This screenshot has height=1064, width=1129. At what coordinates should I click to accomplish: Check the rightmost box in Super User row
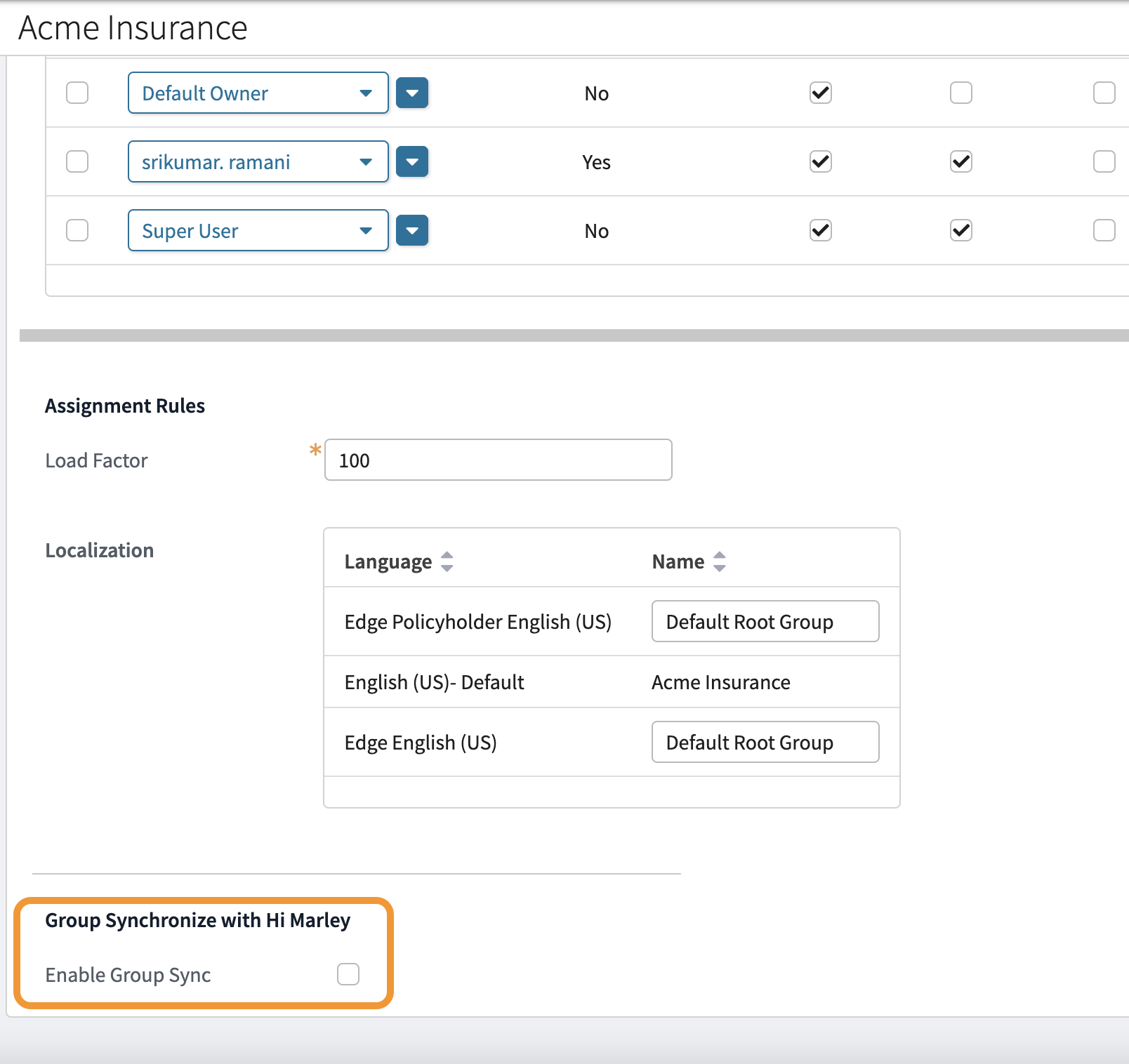pos(1104,230)
